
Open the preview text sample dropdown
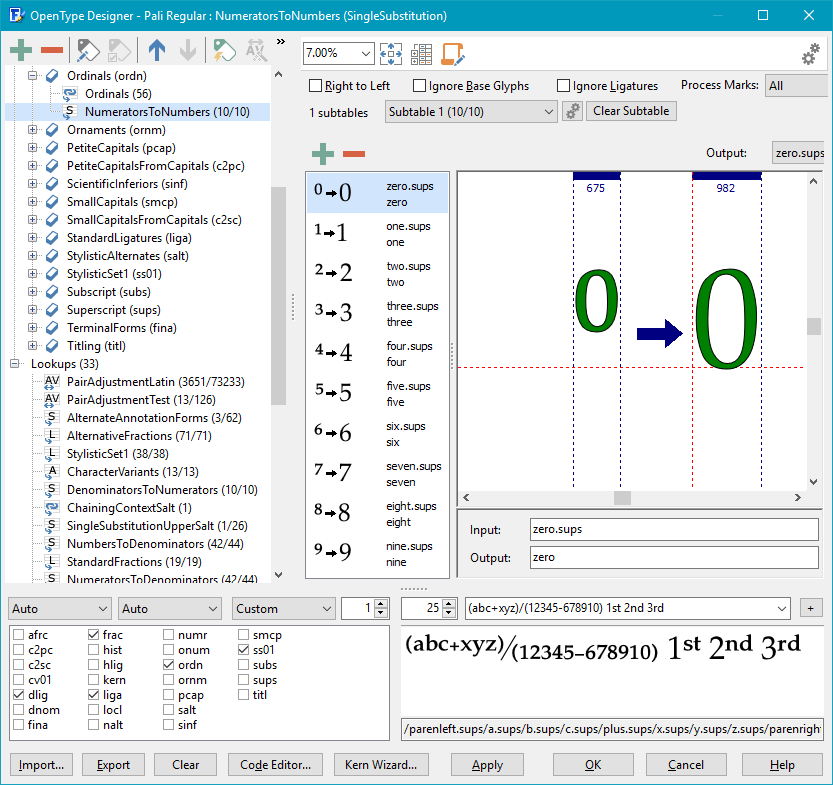click(x=781, y=609)
